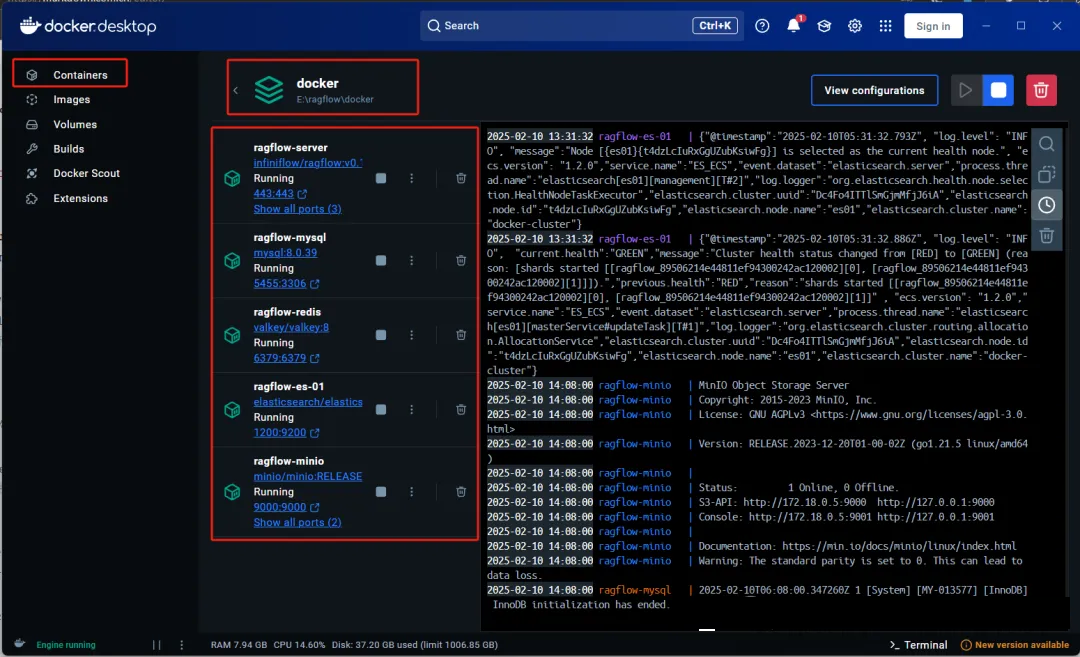Open mysql:8.0.39 image link
1080x657 pixels.
pyautogui.click(x=285, y=253)
